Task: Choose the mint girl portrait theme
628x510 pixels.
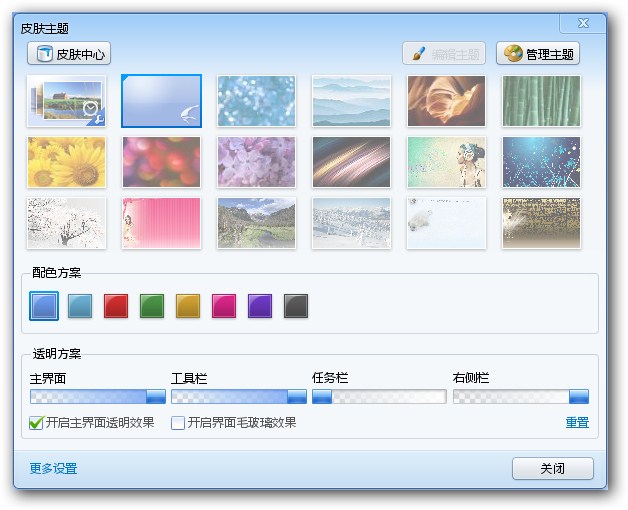Action: click(446, 162)
